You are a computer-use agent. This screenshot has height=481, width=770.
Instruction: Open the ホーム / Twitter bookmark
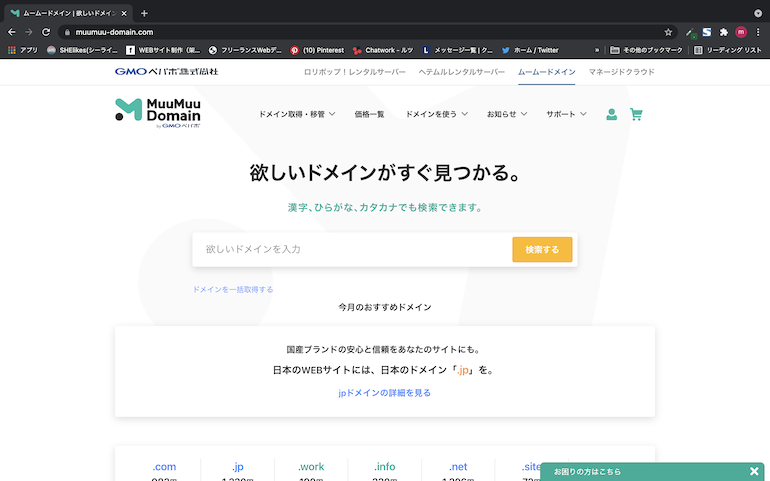pos(530,50)
